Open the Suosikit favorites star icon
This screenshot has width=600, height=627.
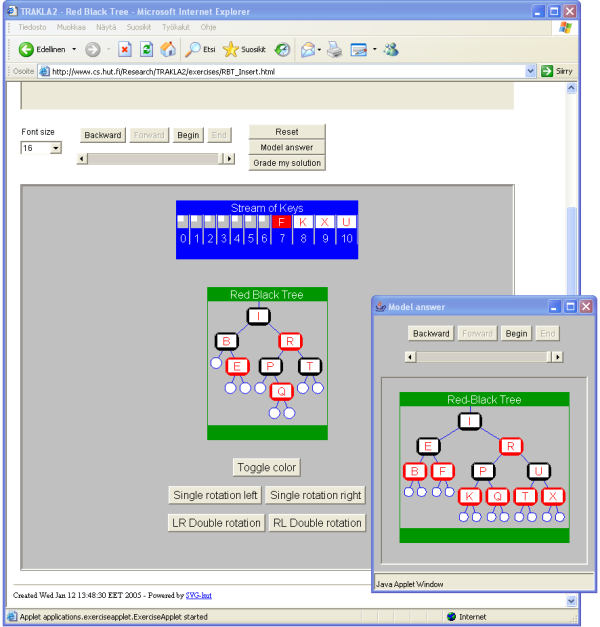pos(231,50)
